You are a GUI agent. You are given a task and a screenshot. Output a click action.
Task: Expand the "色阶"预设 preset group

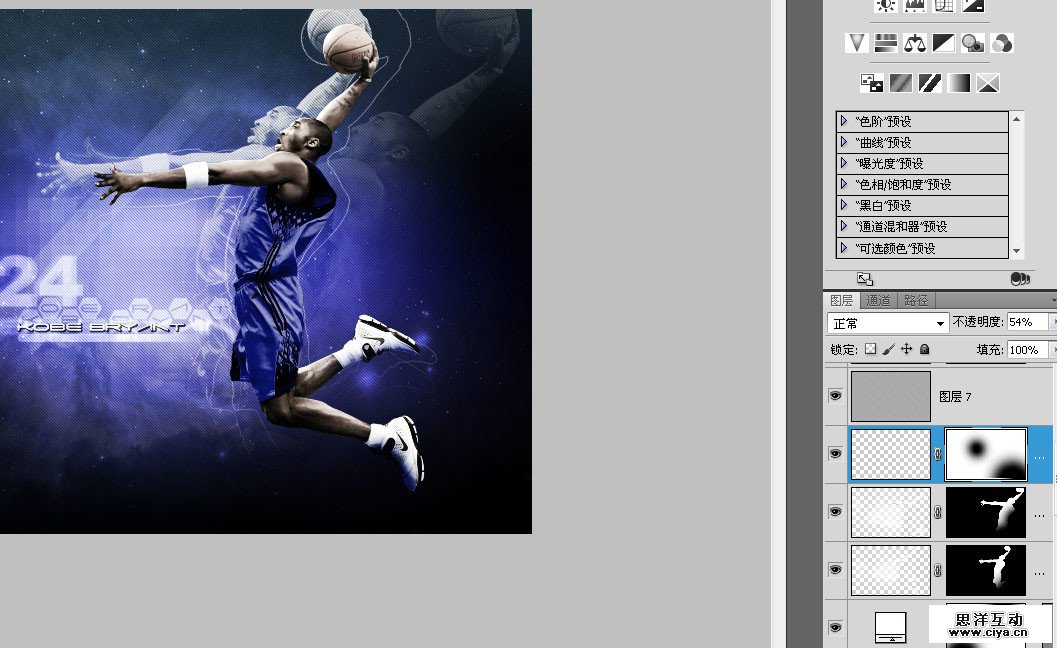click(845, 121)
